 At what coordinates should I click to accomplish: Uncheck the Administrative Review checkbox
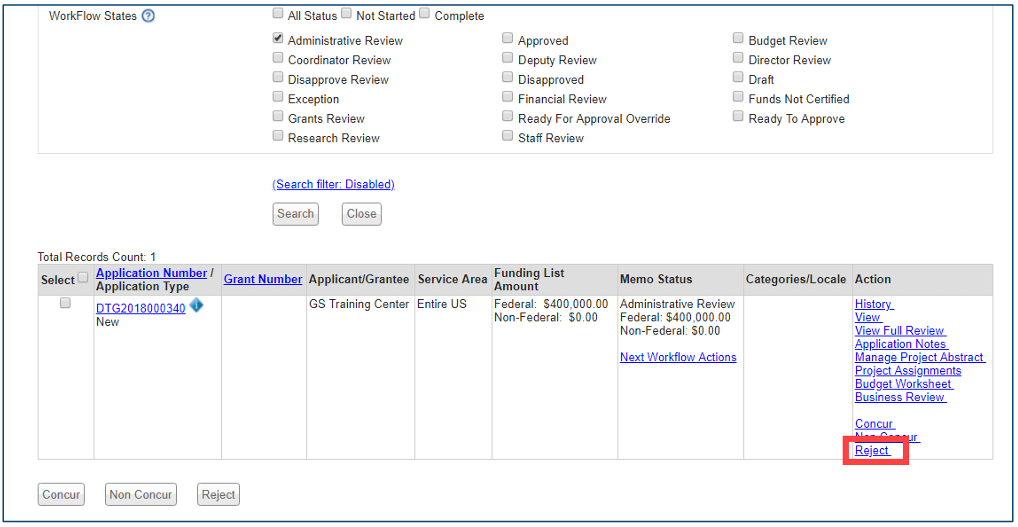point(278,39)
